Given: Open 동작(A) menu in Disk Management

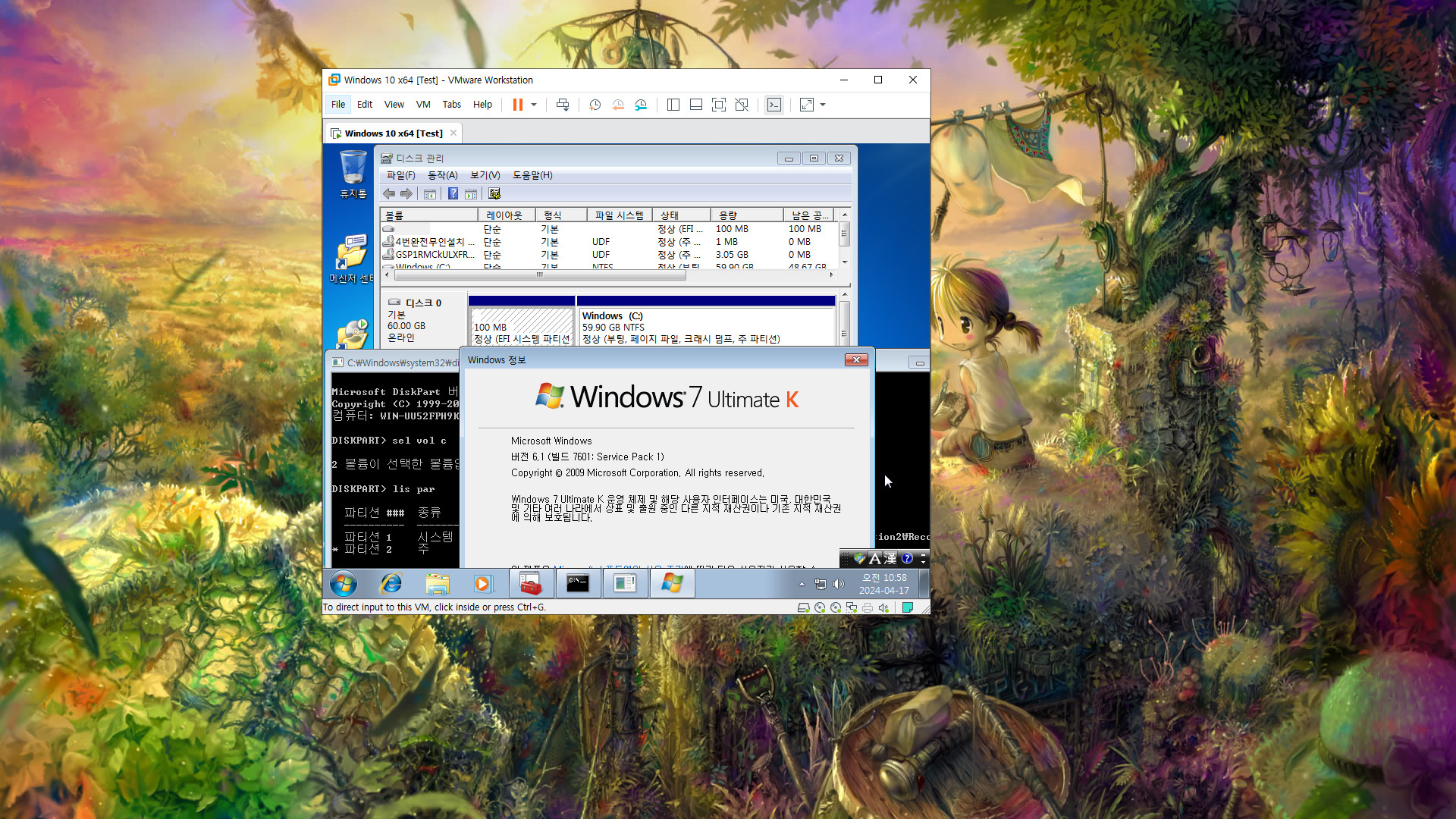Looking at the screenshot, I should (443, 175).
